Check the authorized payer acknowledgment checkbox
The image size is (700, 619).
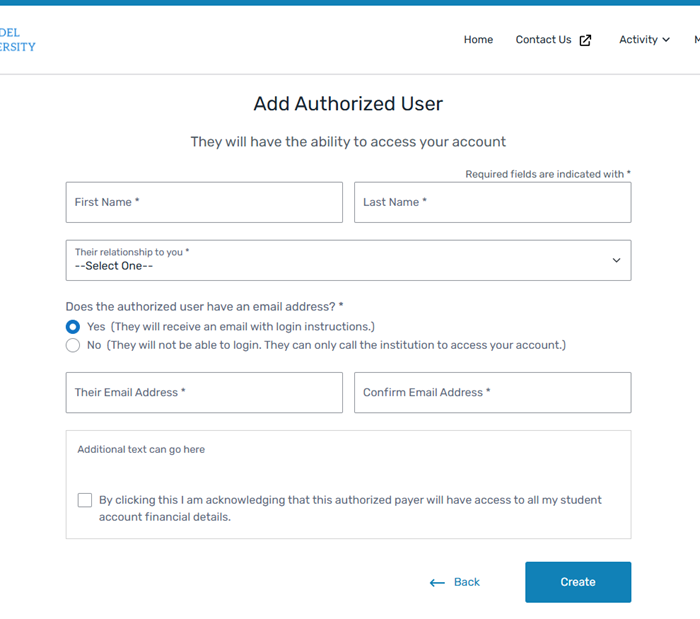[85, 500]
